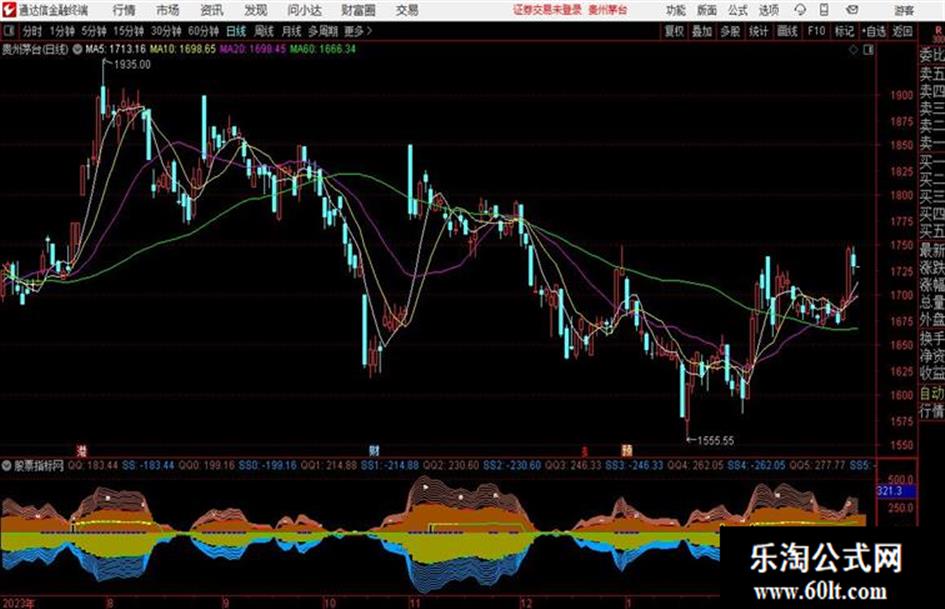
Task: Click the 1935.00 high price label
Action: click(132, 65)
